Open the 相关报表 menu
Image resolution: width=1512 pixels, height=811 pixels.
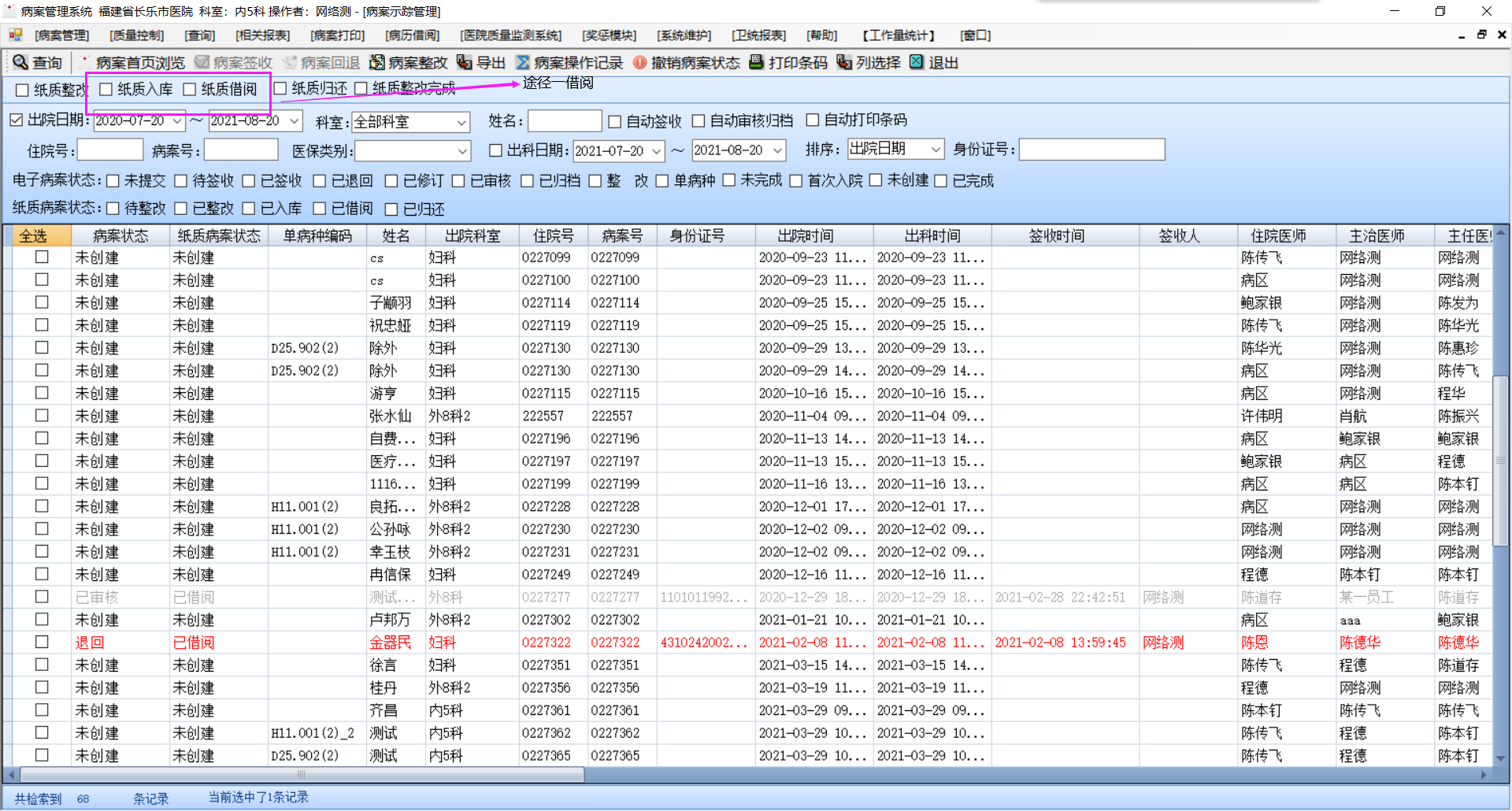pyautogui.click(x=263, y=35)
